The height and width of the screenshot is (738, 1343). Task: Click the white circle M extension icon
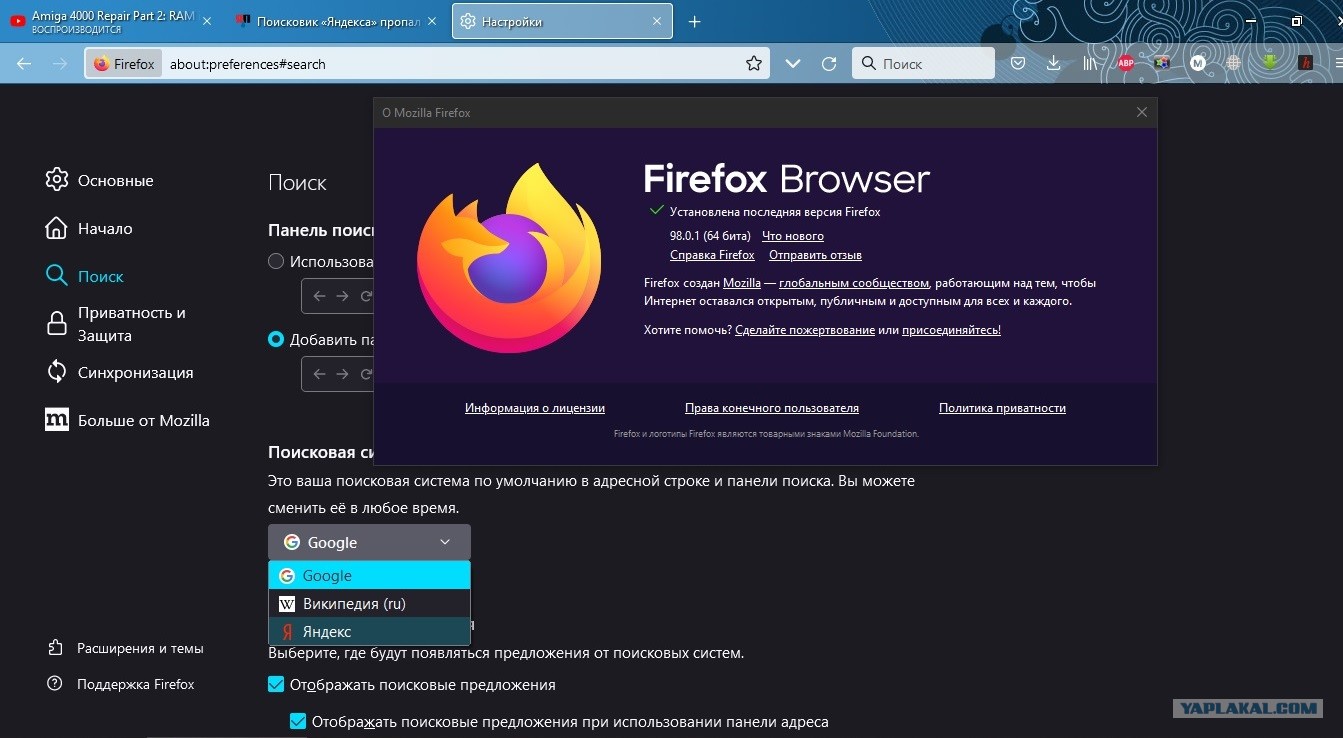1198,63
